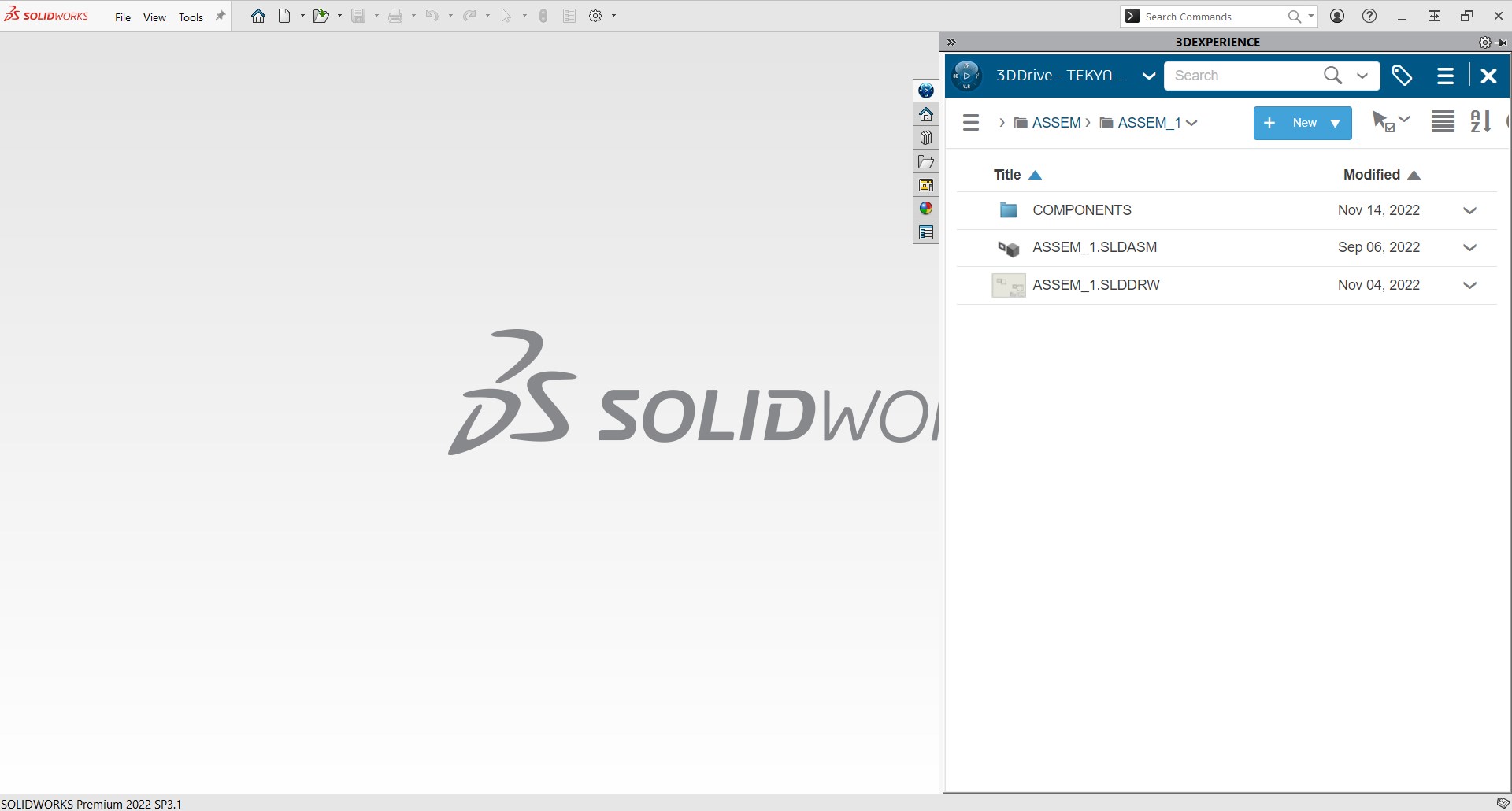Click the 3DDrive Search field

(1244, 76)
